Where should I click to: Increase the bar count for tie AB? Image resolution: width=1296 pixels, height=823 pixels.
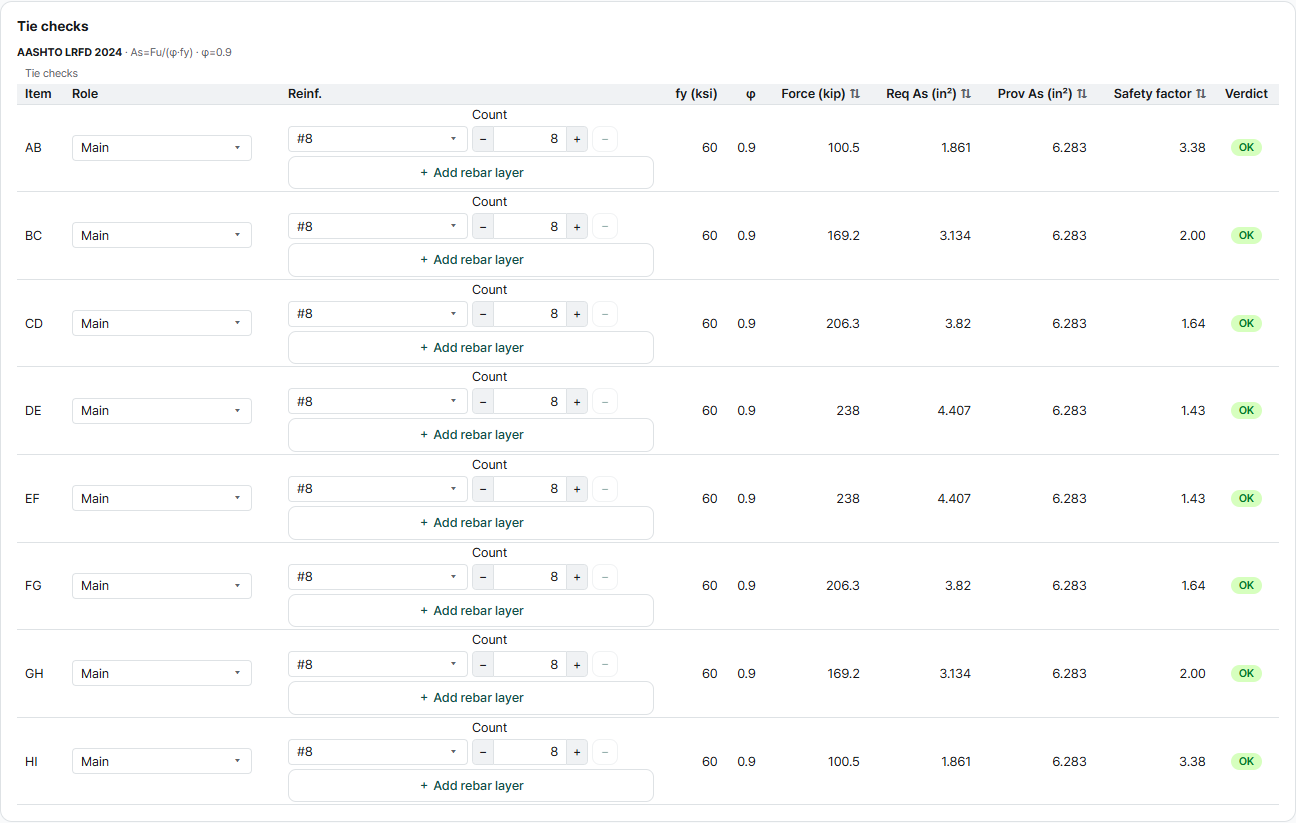tap(576, 139)
